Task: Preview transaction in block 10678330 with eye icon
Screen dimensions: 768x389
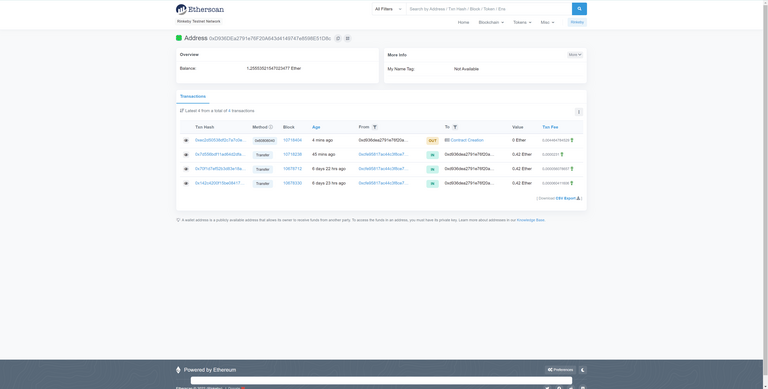Action: 186,183
